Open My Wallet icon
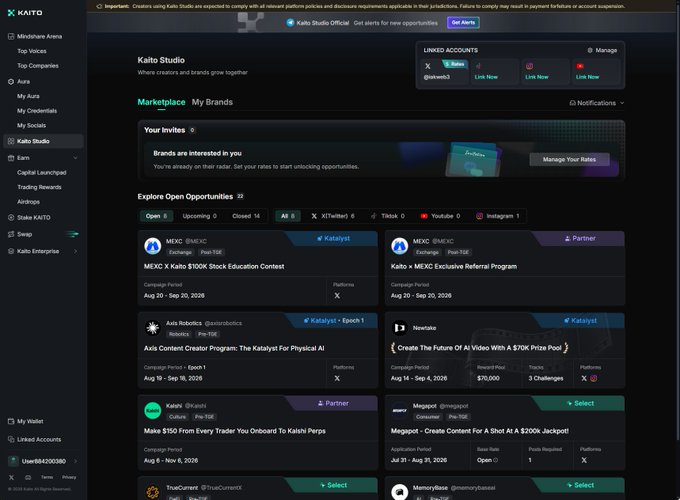Image resolution: width=680 pixels, height=500 pixels. pyautogui.click(x=11, y=421)
